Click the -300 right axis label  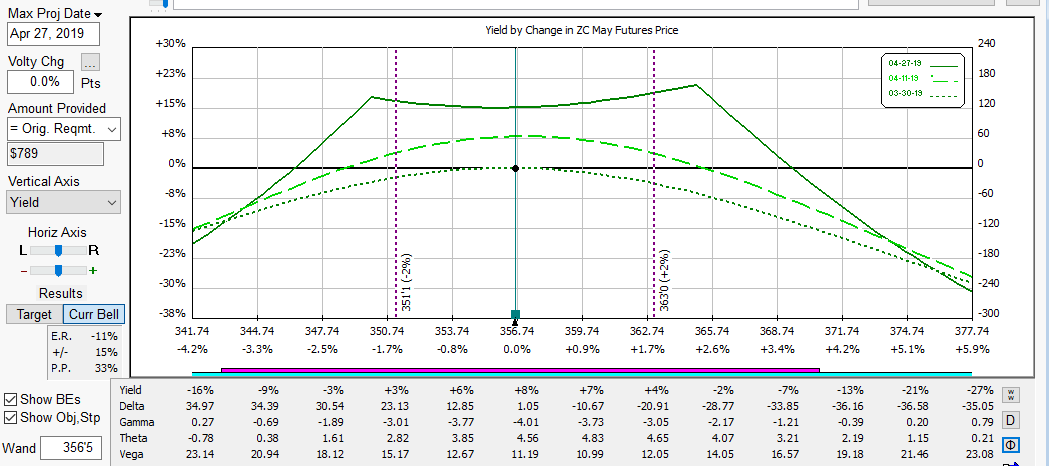[987, 314]
